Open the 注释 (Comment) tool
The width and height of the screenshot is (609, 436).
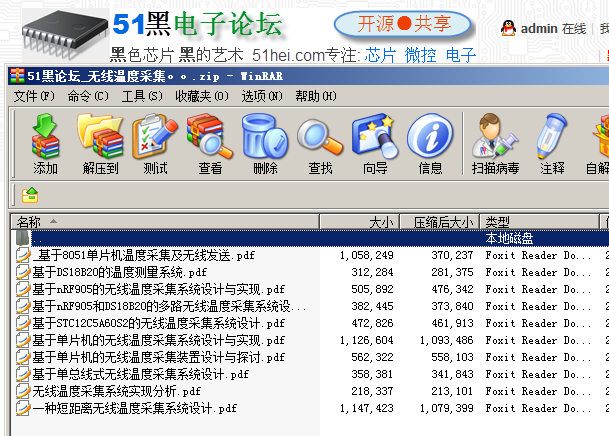[552, 144]
